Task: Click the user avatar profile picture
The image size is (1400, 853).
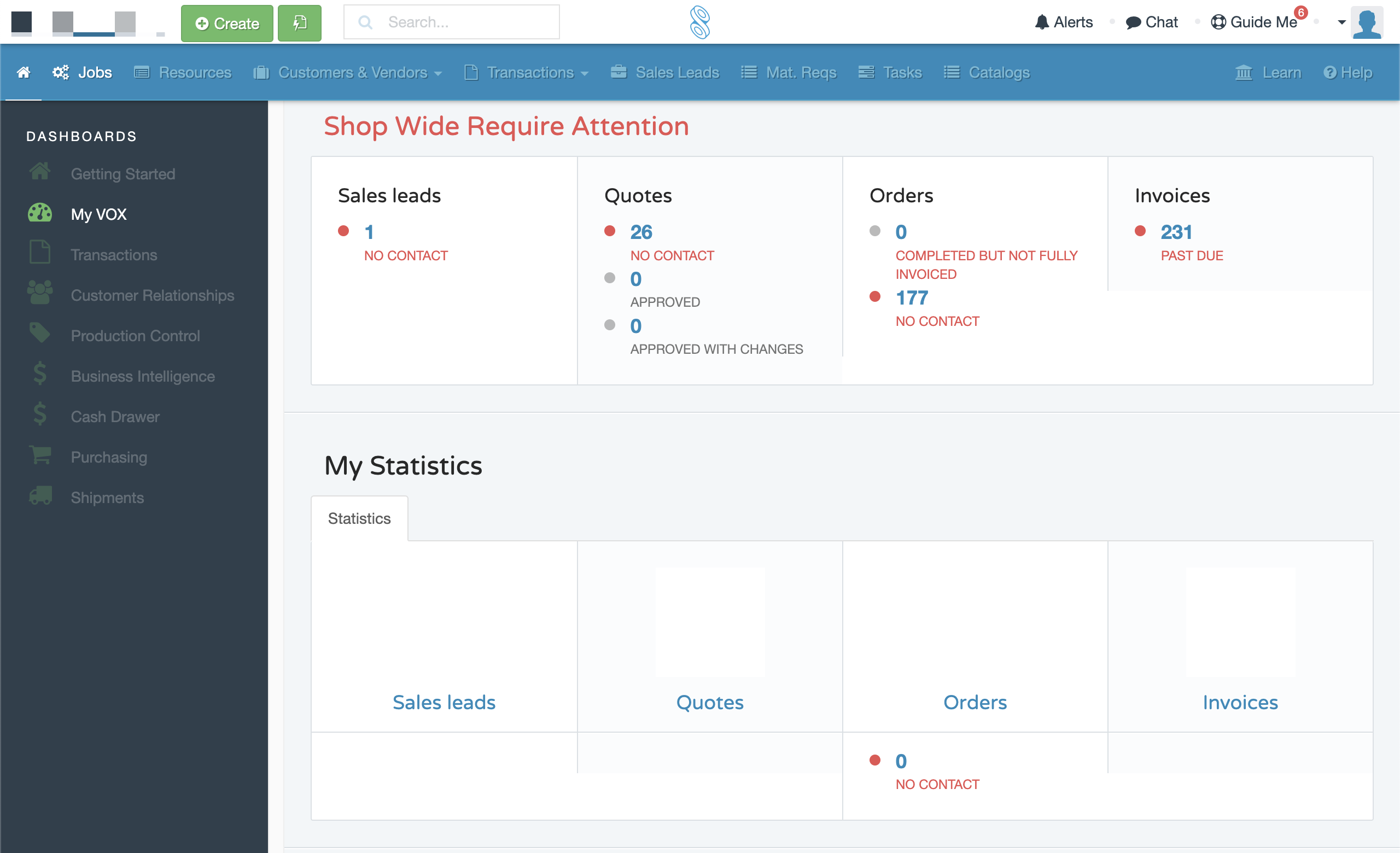Action: (1367, 23)
